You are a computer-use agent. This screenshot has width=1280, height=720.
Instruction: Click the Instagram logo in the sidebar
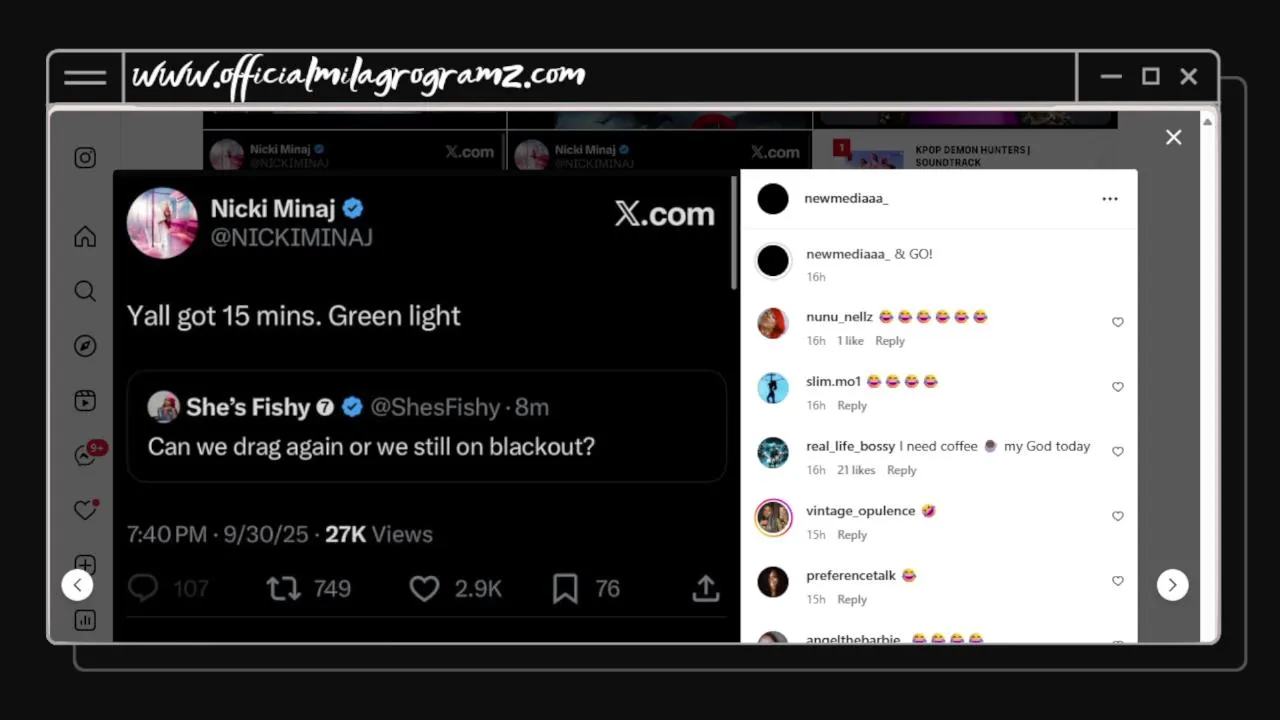[85, 157]
